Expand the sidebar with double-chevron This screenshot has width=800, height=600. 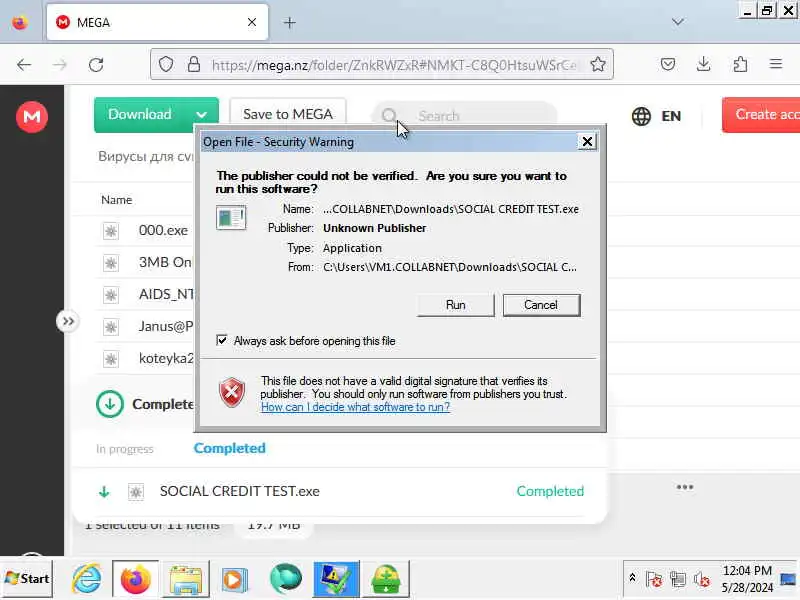point(68,321)
